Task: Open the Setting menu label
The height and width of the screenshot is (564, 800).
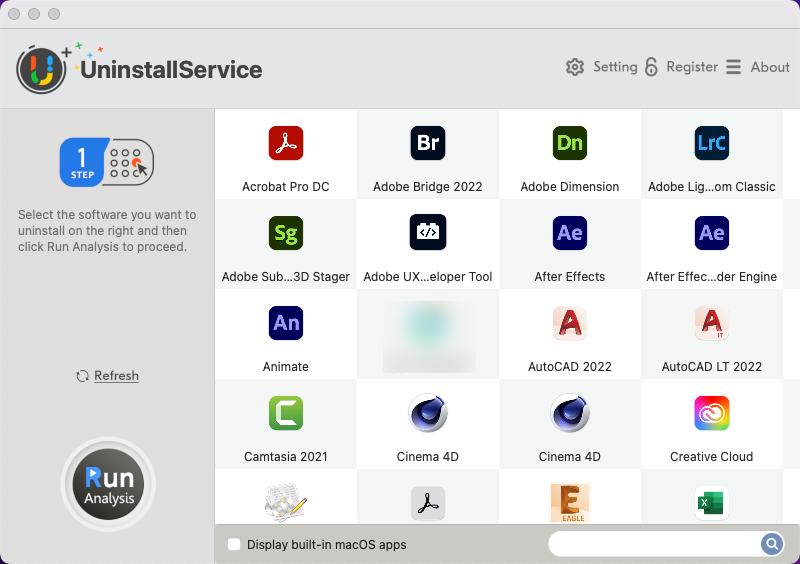Action: point(615,67)
